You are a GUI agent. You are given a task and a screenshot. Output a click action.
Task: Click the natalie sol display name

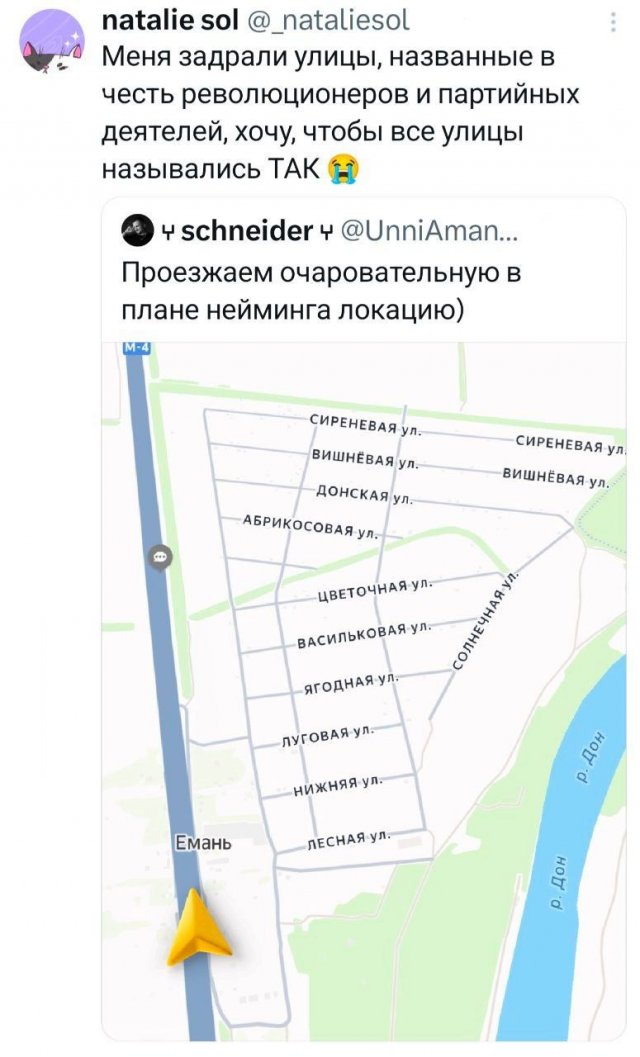pos(169,21)
